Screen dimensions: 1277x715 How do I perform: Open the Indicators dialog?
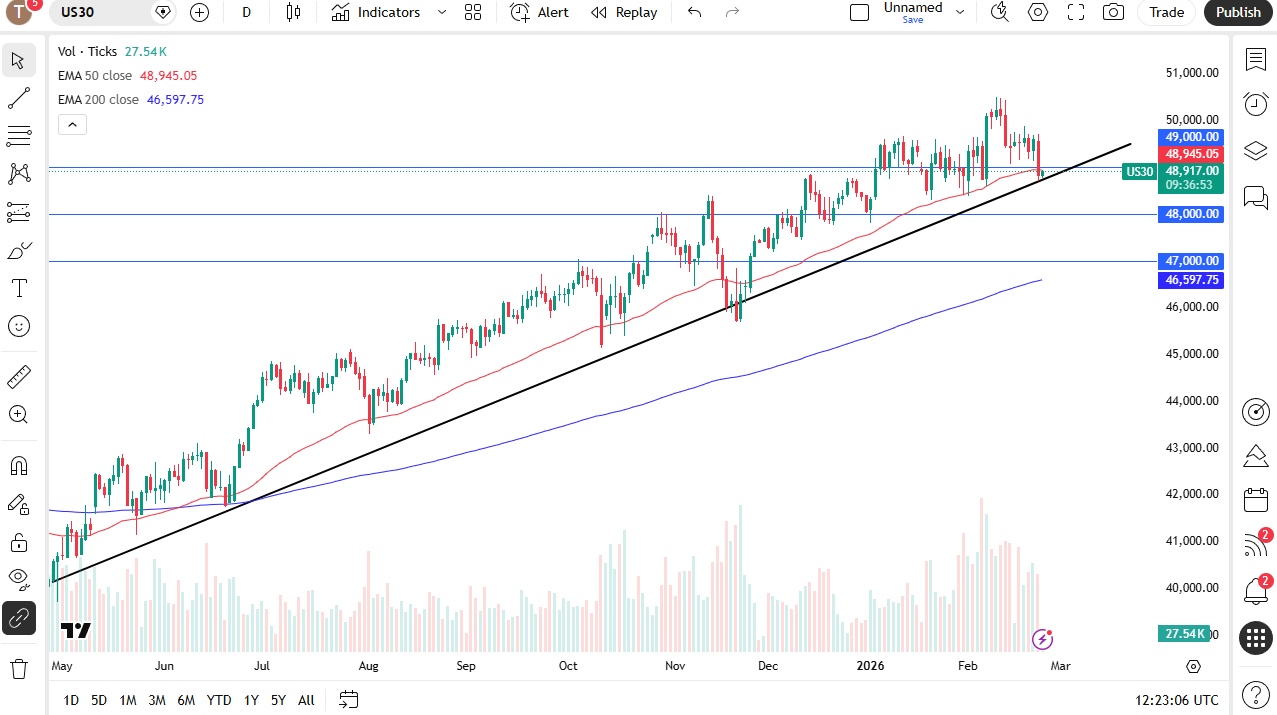[376, 12]
